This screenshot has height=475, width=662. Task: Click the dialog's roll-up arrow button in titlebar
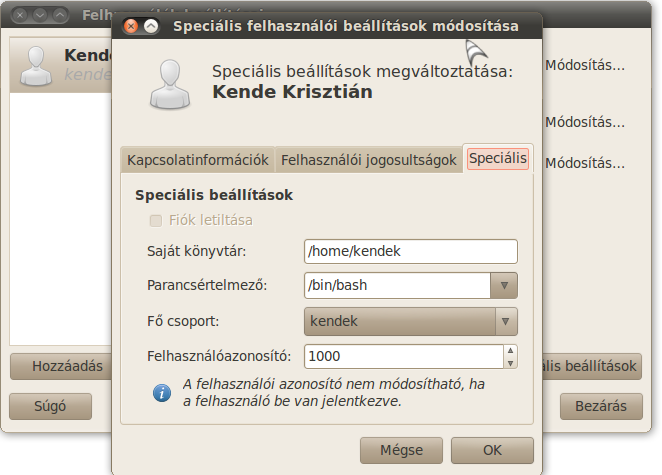pyautogui.click(x=151, y=26)
